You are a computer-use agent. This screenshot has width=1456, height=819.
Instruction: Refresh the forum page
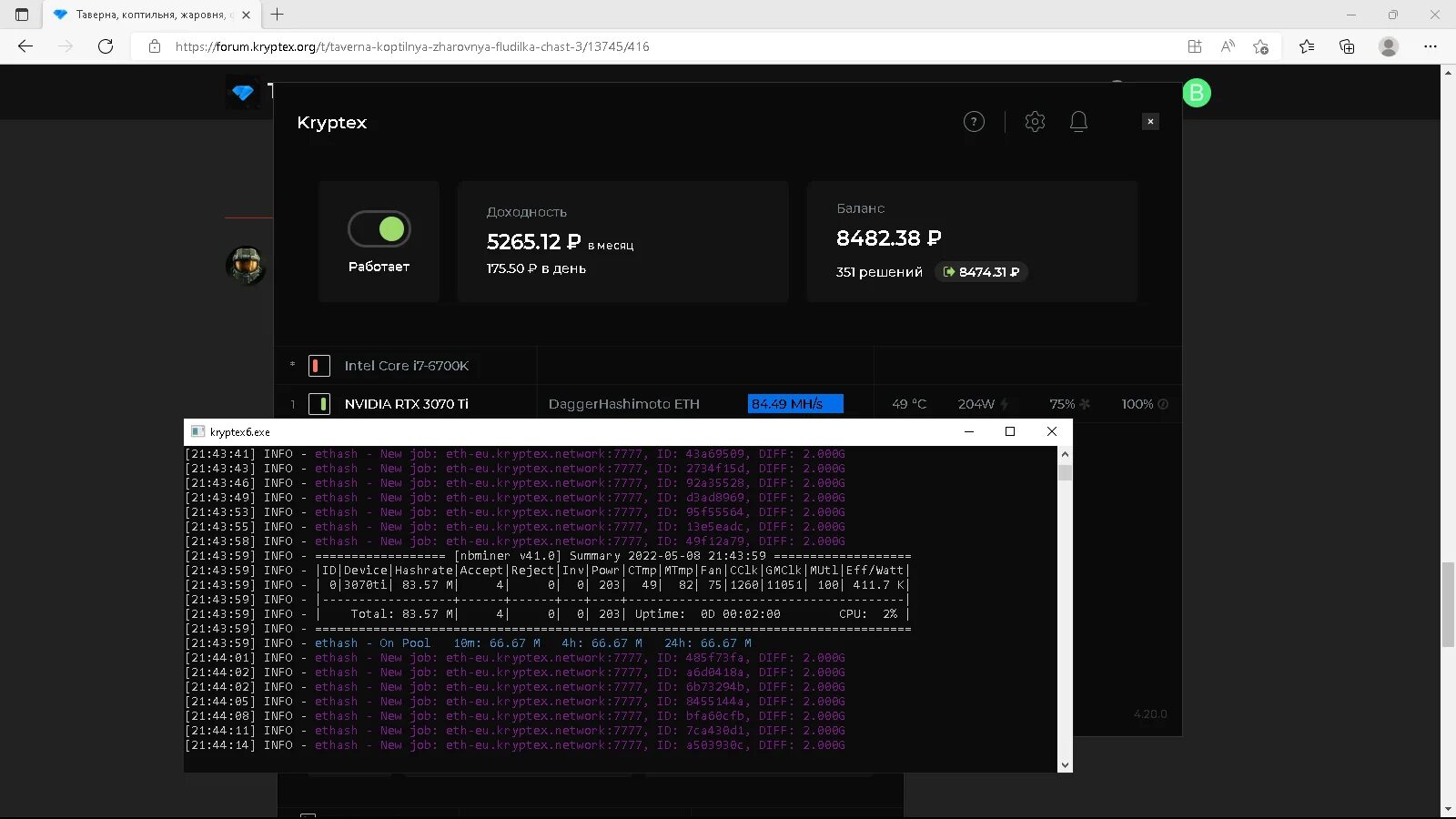point(106,46)
